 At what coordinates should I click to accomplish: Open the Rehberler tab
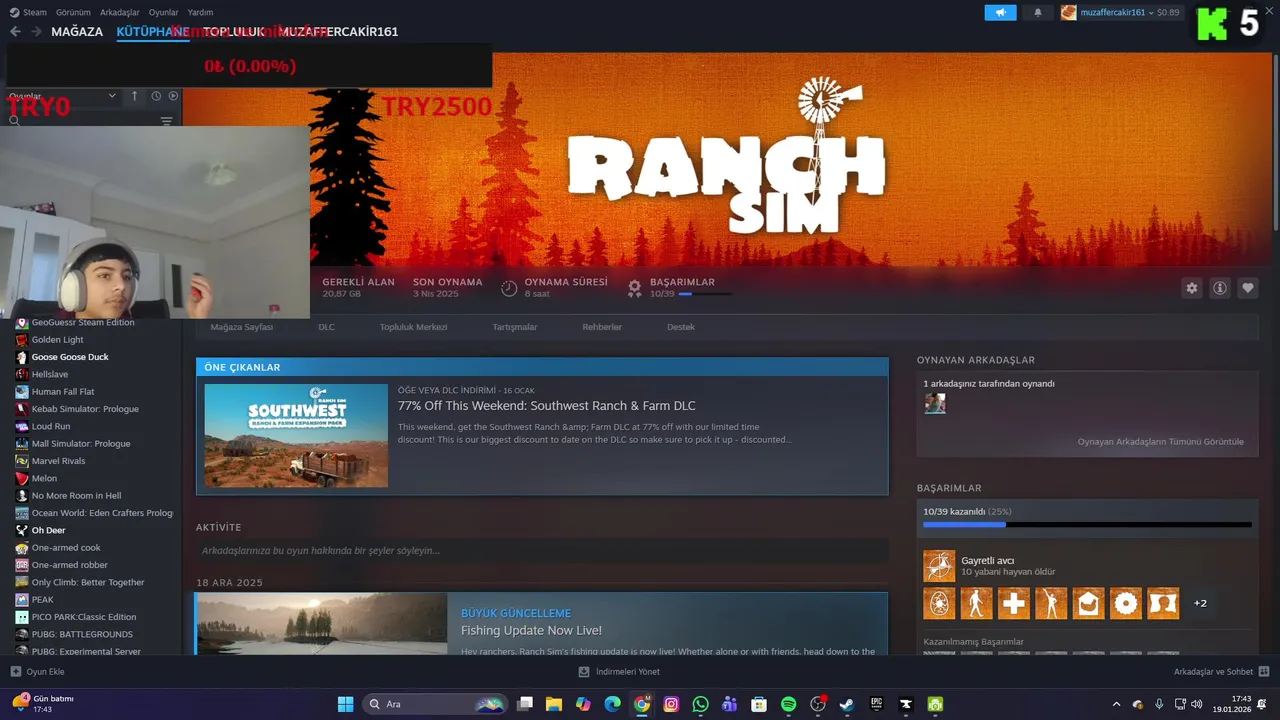pyautogui.click(x=602, y=327)
